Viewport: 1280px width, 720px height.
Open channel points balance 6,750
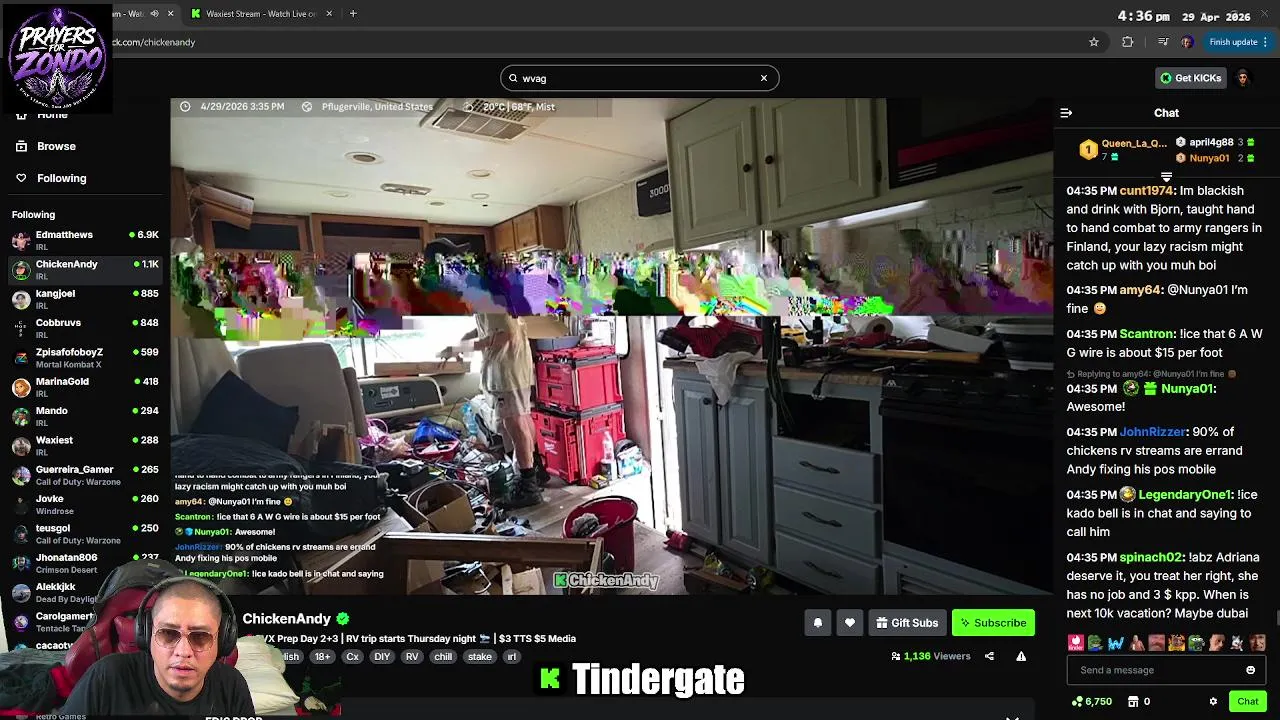pos(1091,701)
